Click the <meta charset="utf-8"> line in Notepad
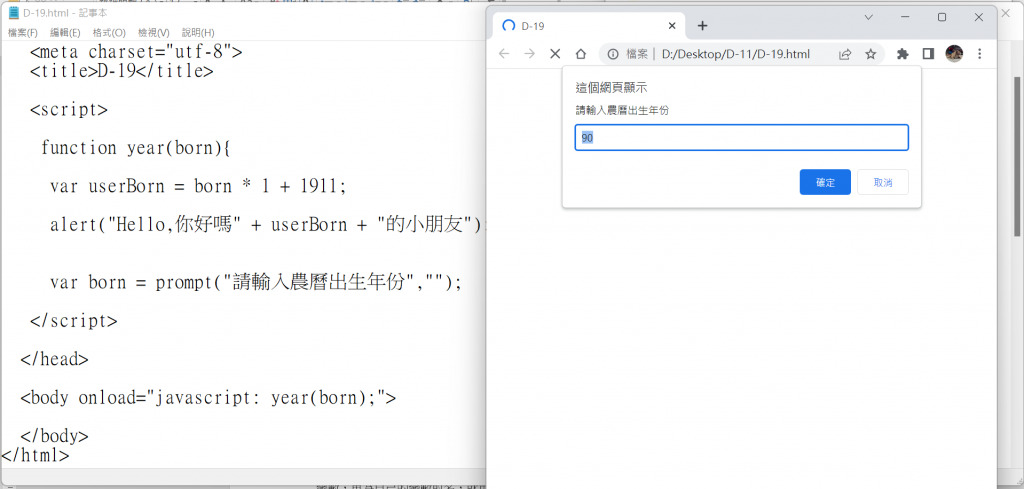1024x489 pixels. (136, 51)
